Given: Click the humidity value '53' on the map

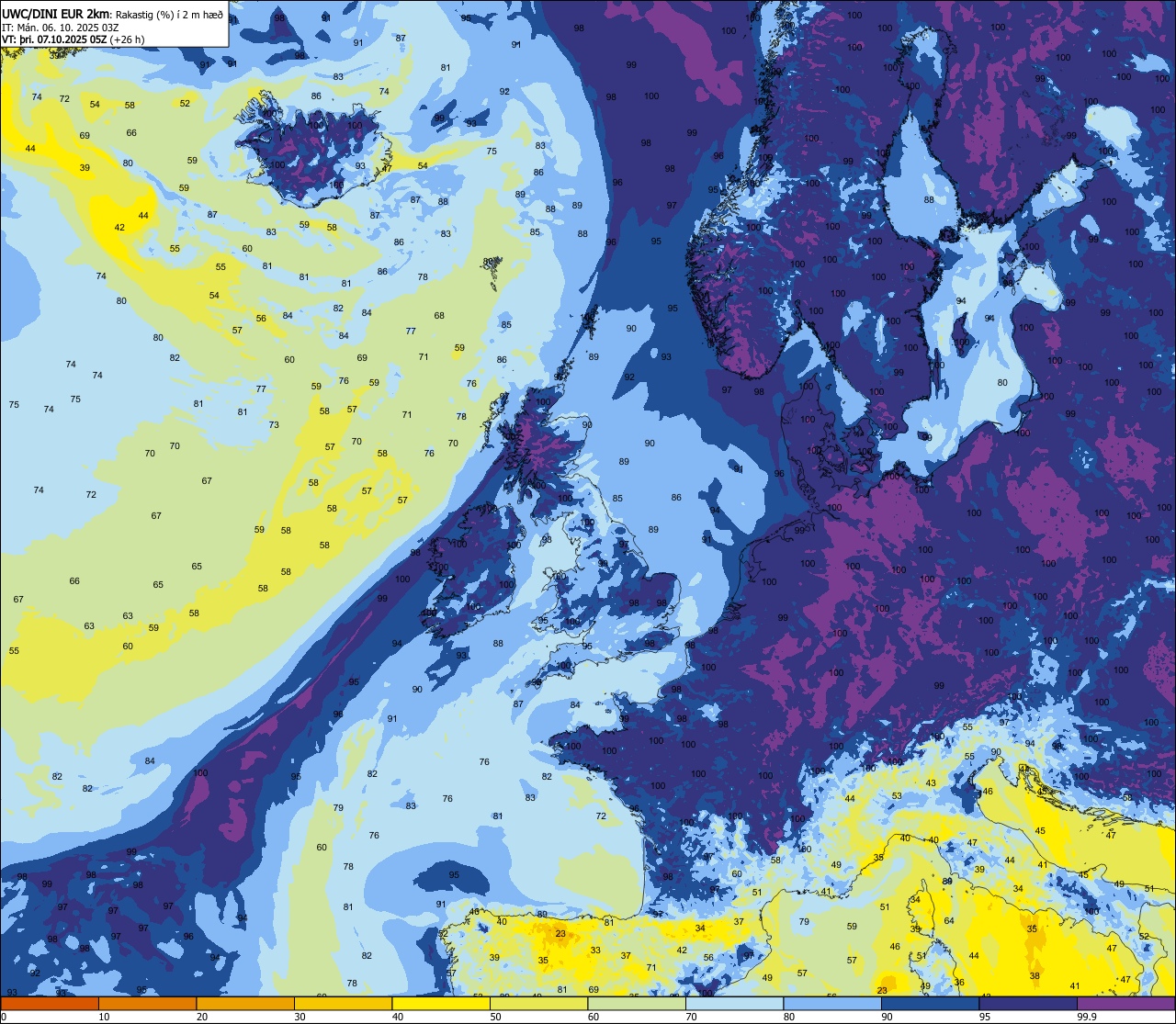Looking at the screenshot, I should click(897, 795).
